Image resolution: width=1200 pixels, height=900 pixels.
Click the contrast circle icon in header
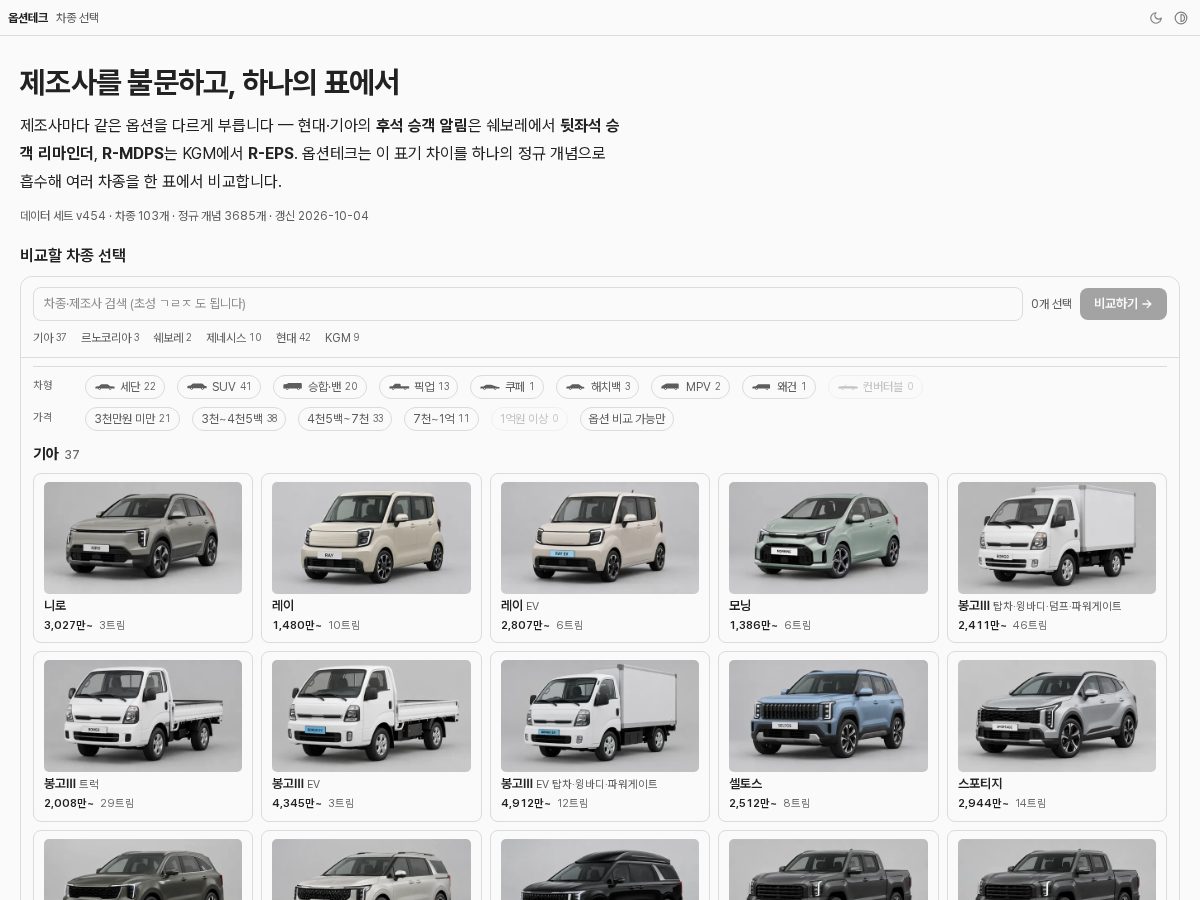1181,18
